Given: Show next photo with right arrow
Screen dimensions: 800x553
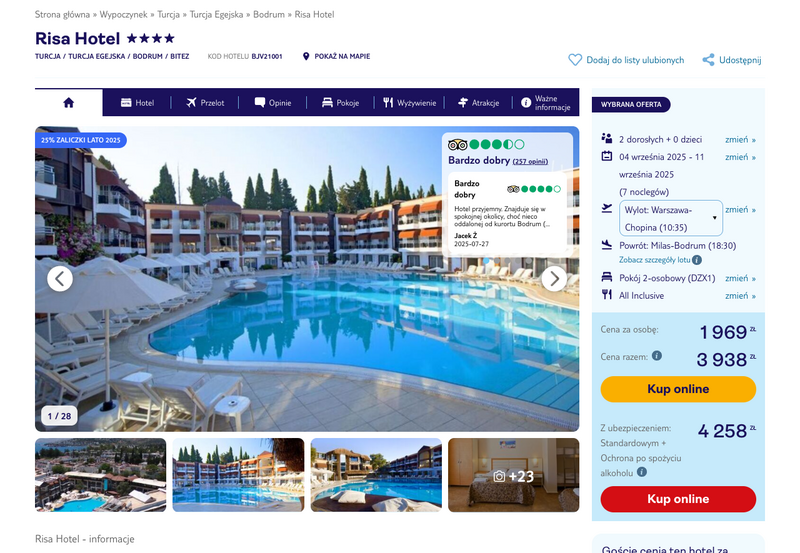Looking at the screenshot, I should coord(554,279).
